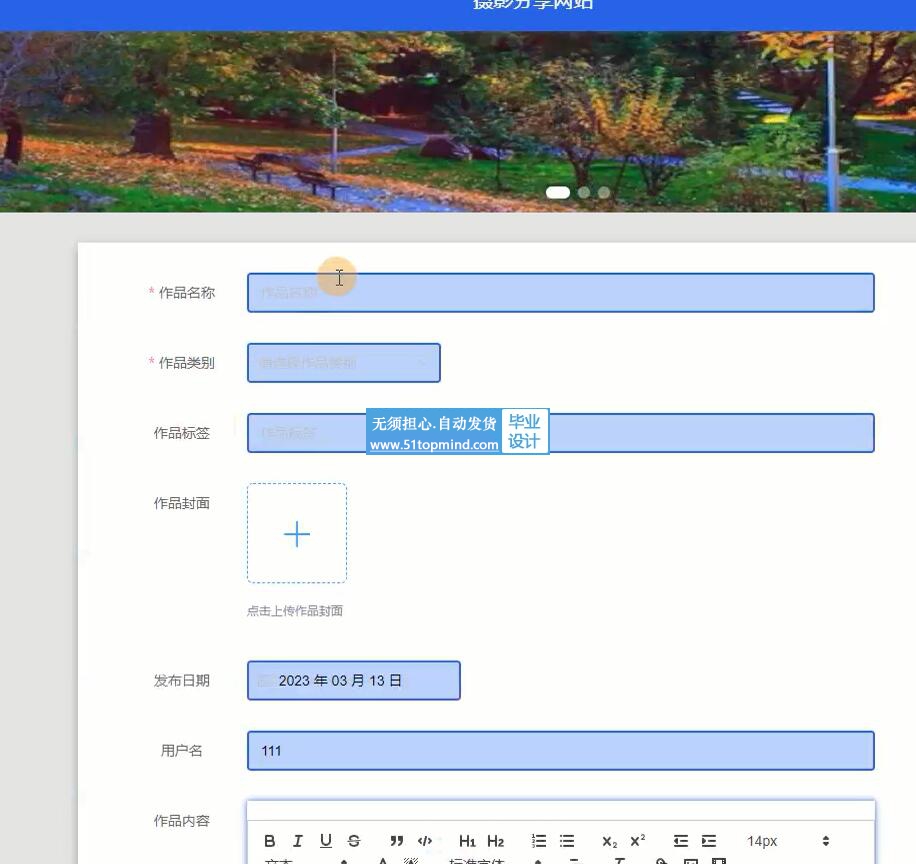Apply Heading 2 style
This screenshot has width=916, height=864.
pyautogui.click(x=495, y=841)
